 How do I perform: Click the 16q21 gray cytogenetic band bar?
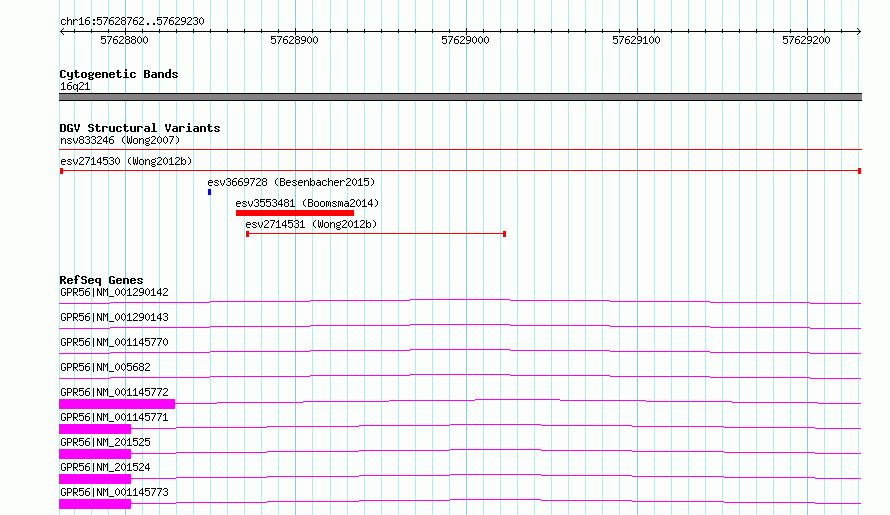(x=460, y=97)
